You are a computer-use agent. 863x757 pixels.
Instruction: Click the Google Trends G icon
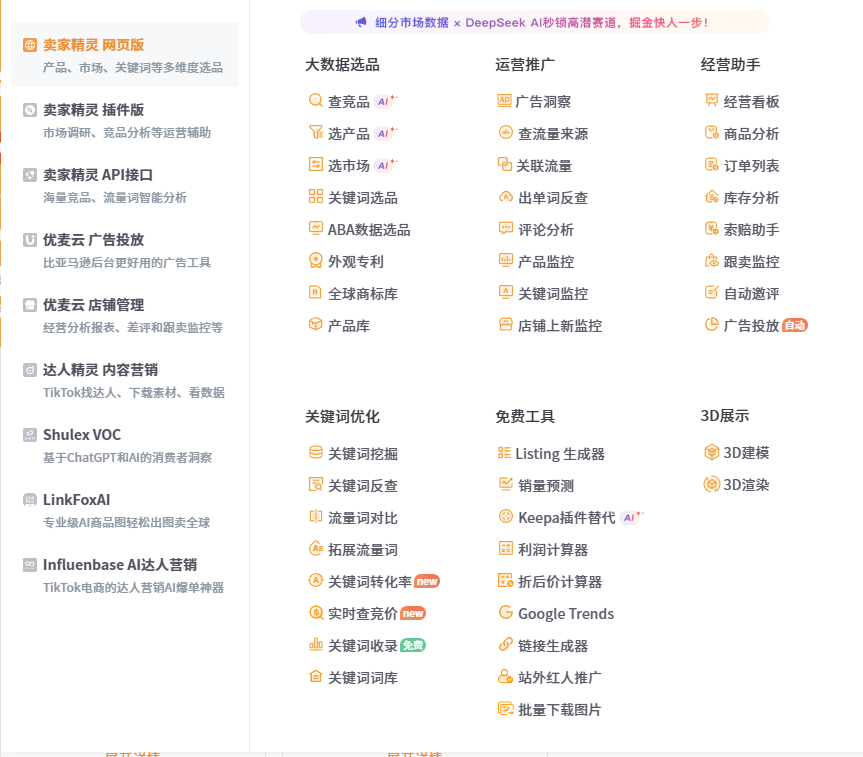(x=505, y=613)
